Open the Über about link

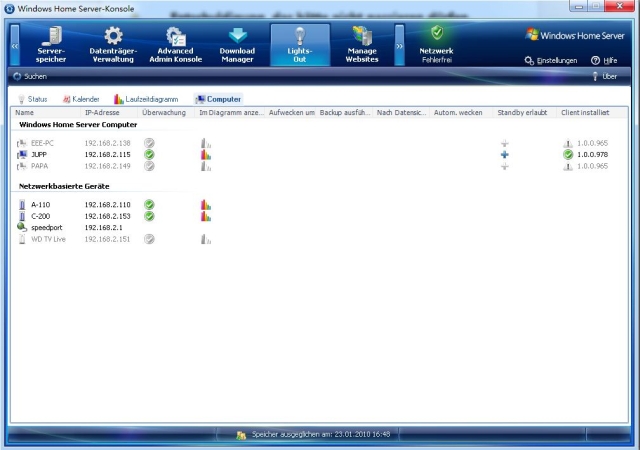coord(605,76)
